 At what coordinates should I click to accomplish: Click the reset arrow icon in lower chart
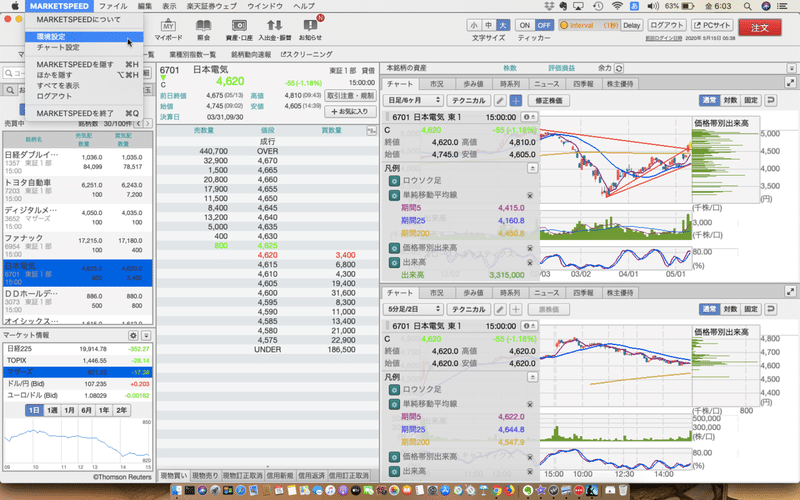click(x=770, y=309)
